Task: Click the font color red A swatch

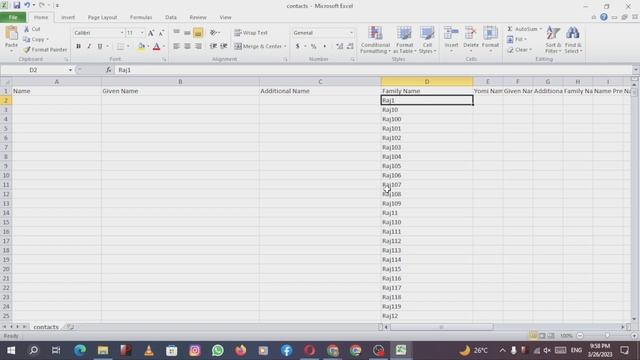Action: [x=156, y=47]
